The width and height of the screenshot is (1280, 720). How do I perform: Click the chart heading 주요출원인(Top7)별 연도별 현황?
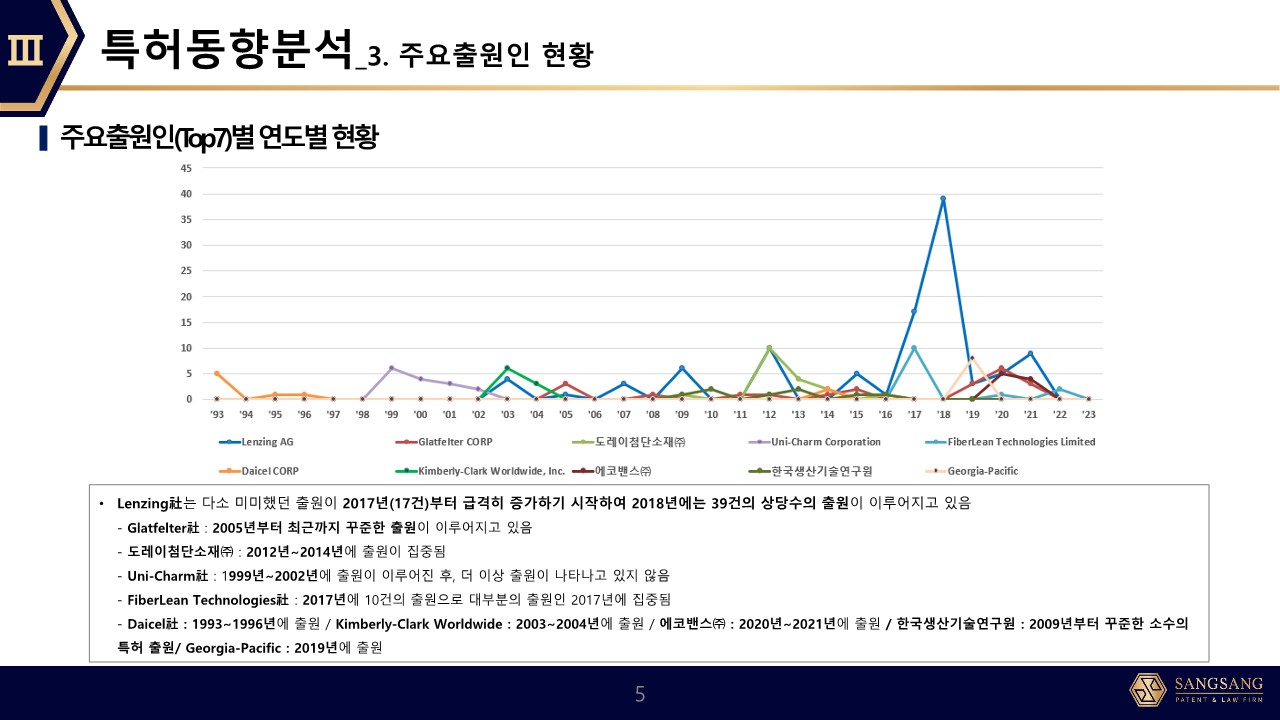[219, 137]
